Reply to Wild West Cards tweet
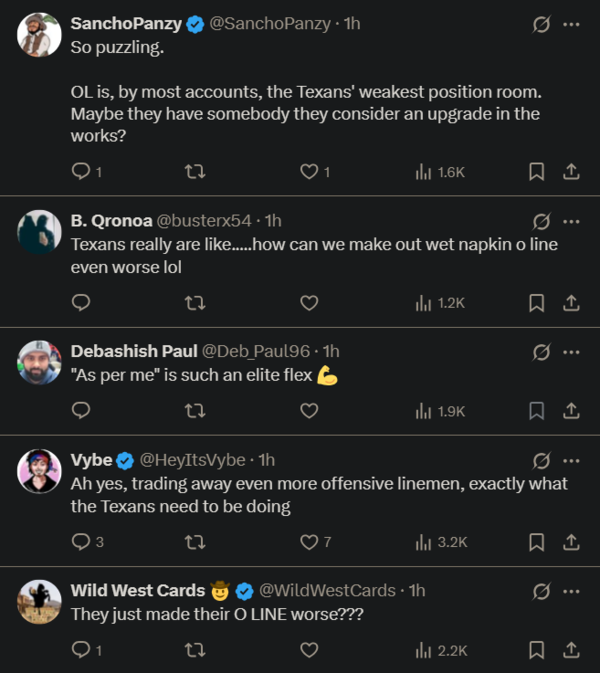Screen dimensions: 600x673 (x=82, y=650)
